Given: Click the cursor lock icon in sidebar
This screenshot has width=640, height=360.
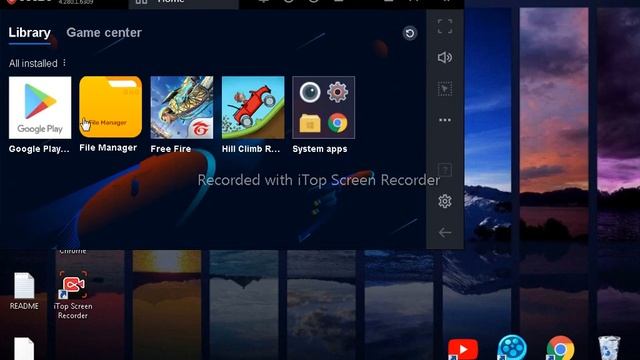Looking at the screenshot, I should [x=445, y=89].
